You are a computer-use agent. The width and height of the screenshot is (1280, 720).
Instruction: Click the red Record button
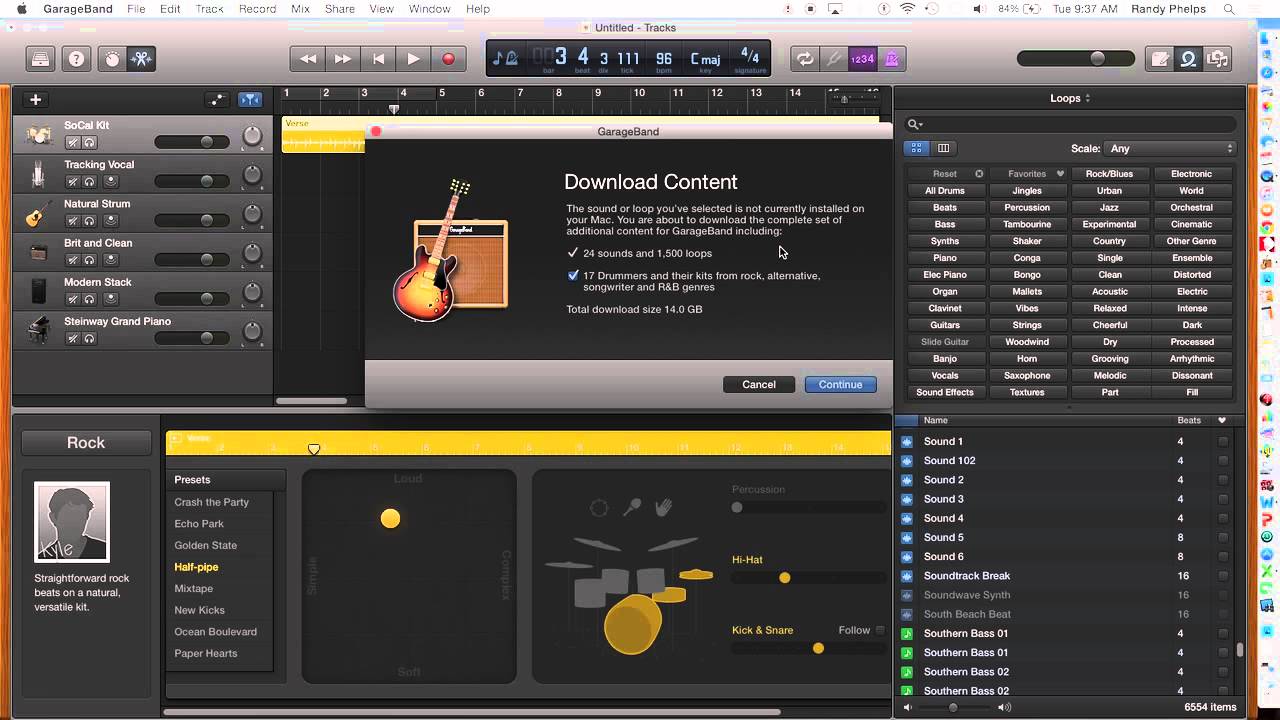[448, 59]
